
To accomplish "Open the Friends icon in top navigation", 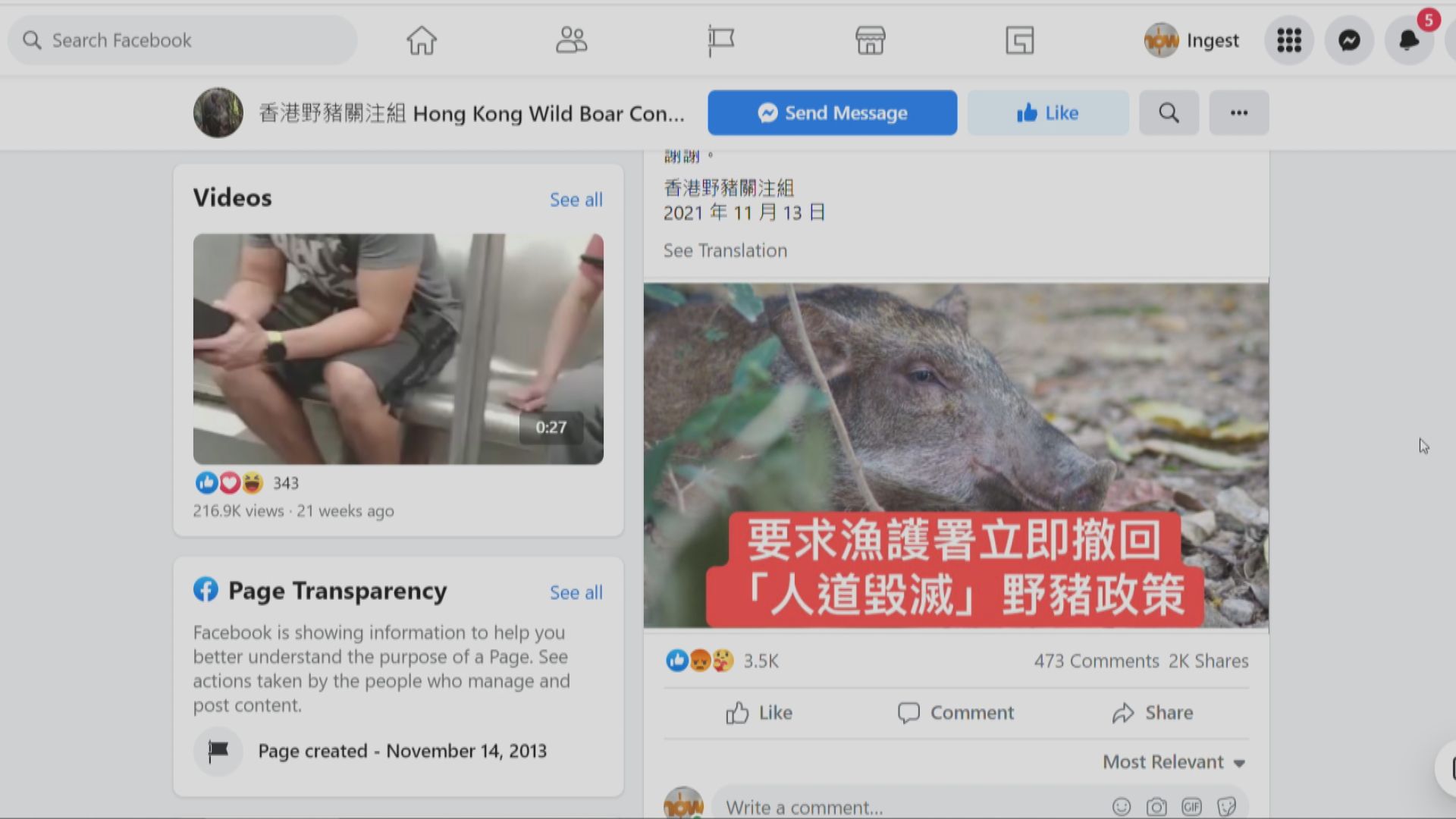I will point(571,40).
